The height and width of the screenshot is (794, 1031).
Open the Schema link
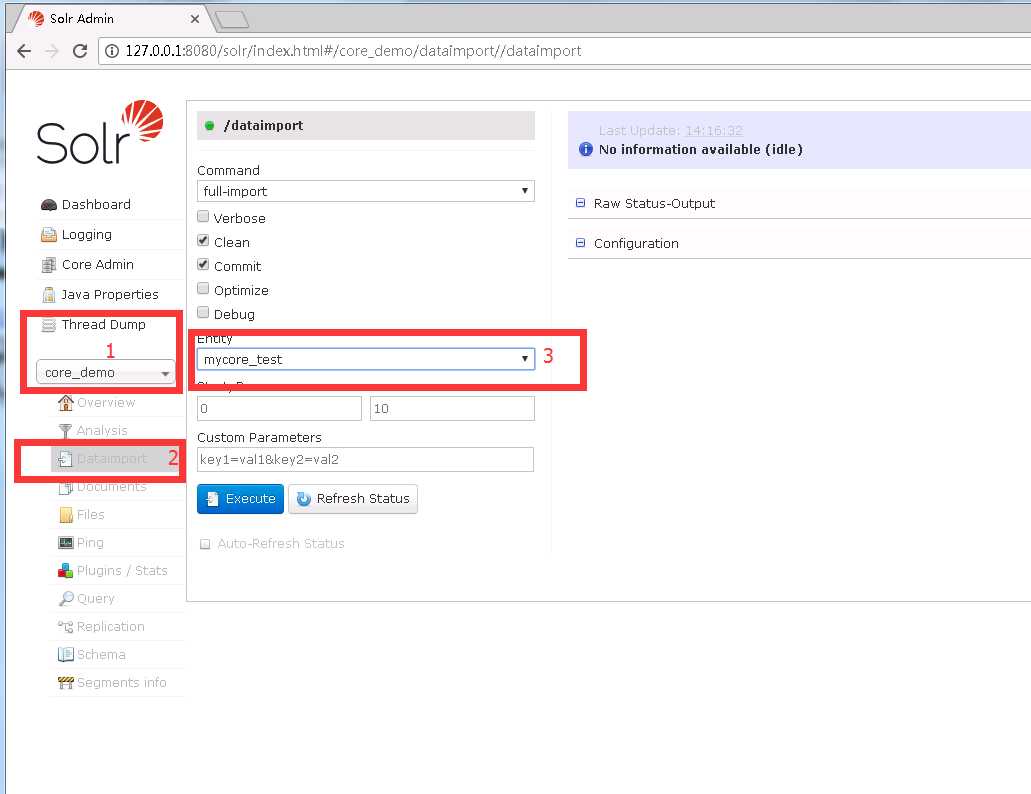(101, 655)
